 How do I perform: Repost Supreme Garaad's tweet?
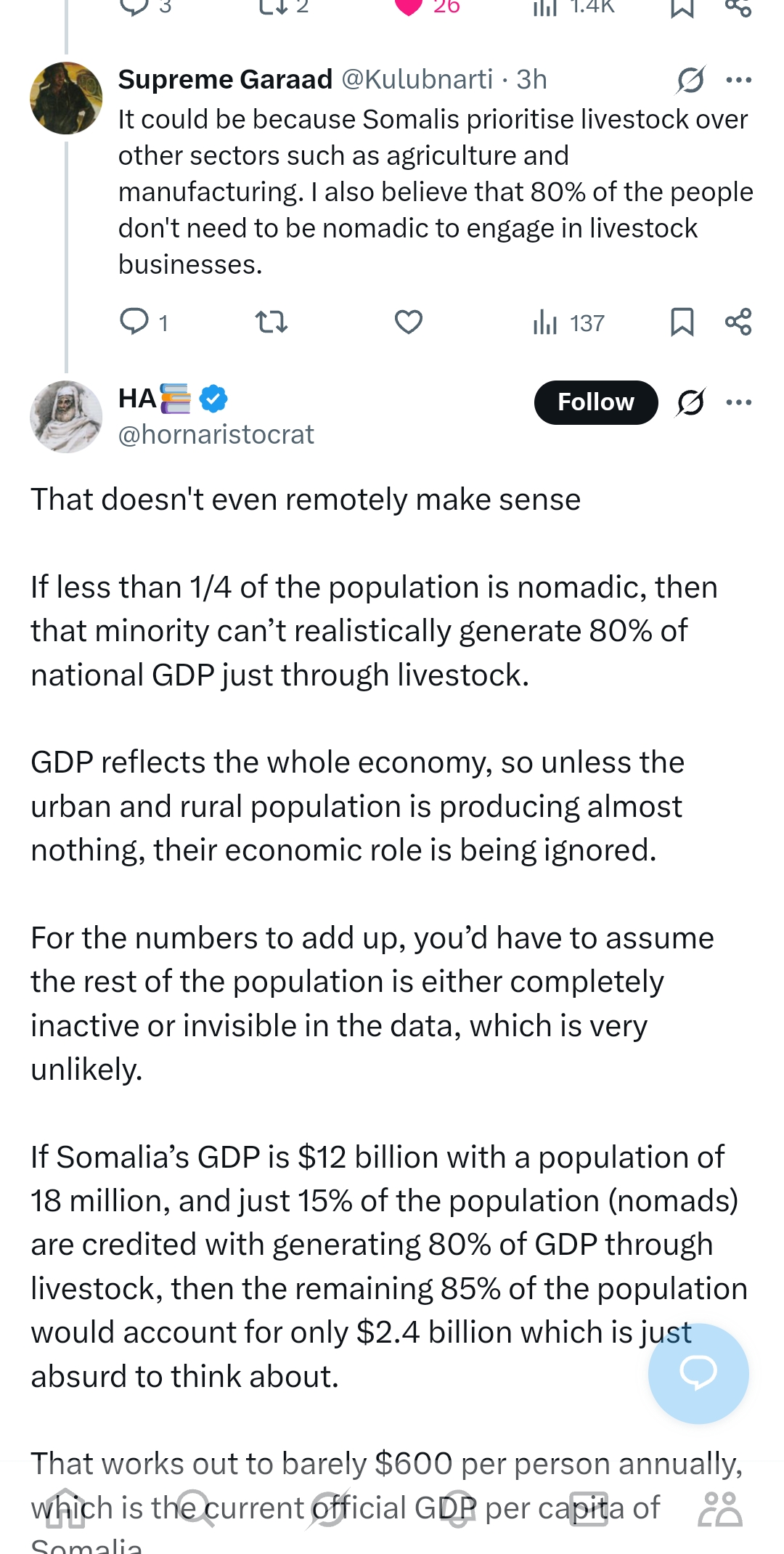pos(271,322)
